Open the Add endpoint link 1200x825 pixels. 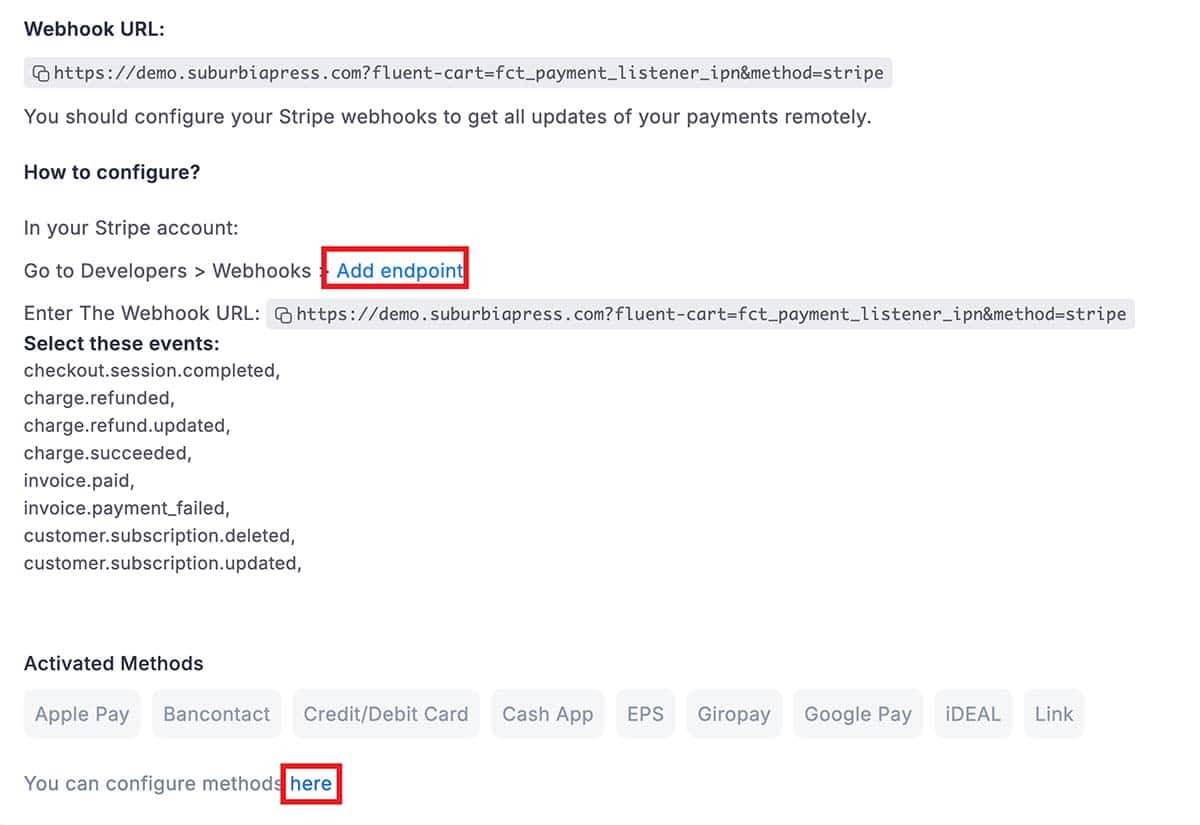click(399, 271)
